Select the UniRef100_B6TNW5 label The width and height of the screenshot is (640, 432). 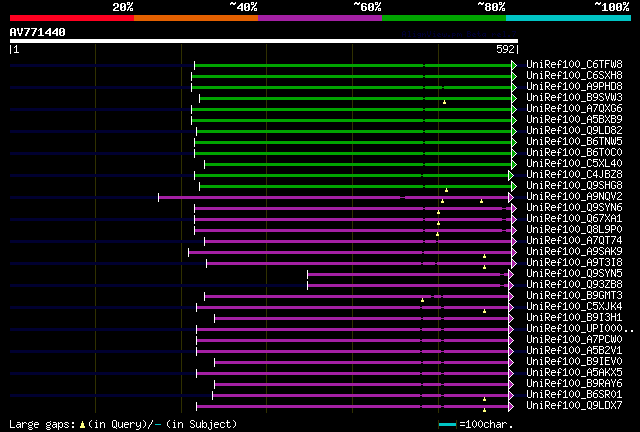pos(574,142)
